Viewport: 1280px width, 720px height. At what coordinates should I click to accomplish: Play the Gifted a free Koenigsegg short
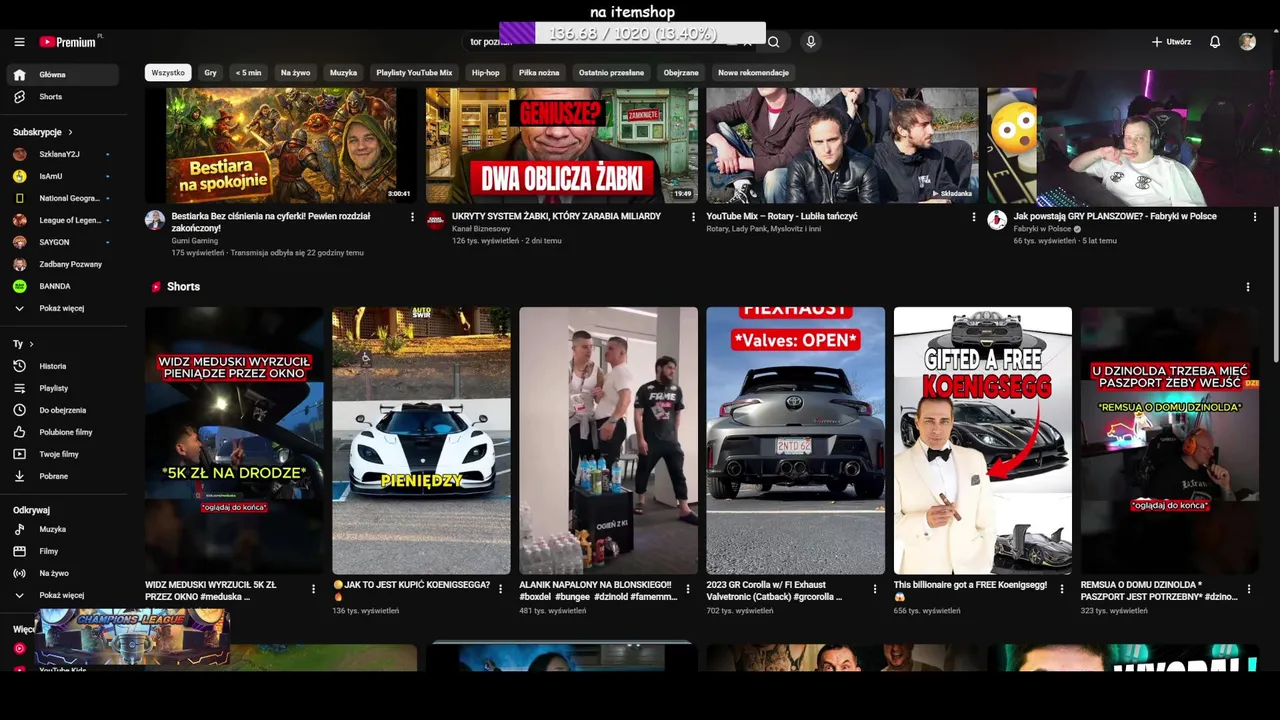(x=982, y=440)
